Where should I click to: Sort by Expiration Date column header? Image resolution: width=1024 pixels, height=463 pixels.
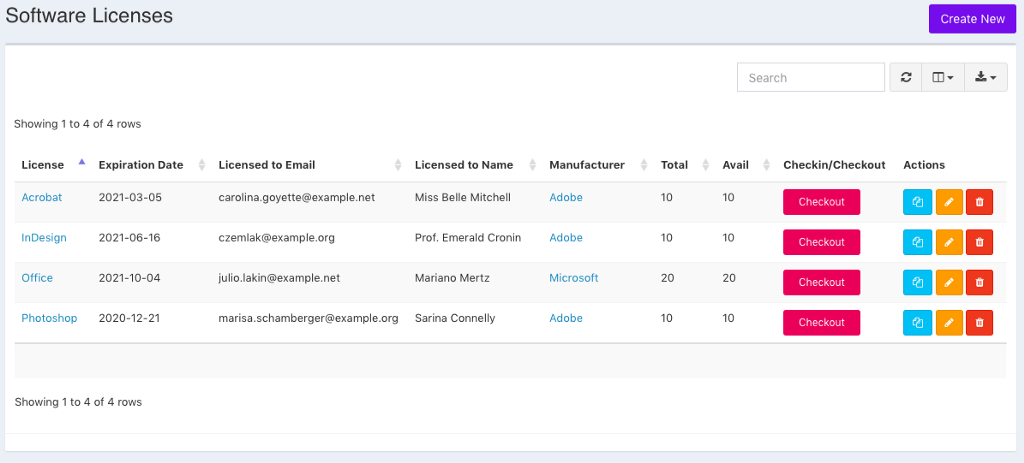coord(141,165)
